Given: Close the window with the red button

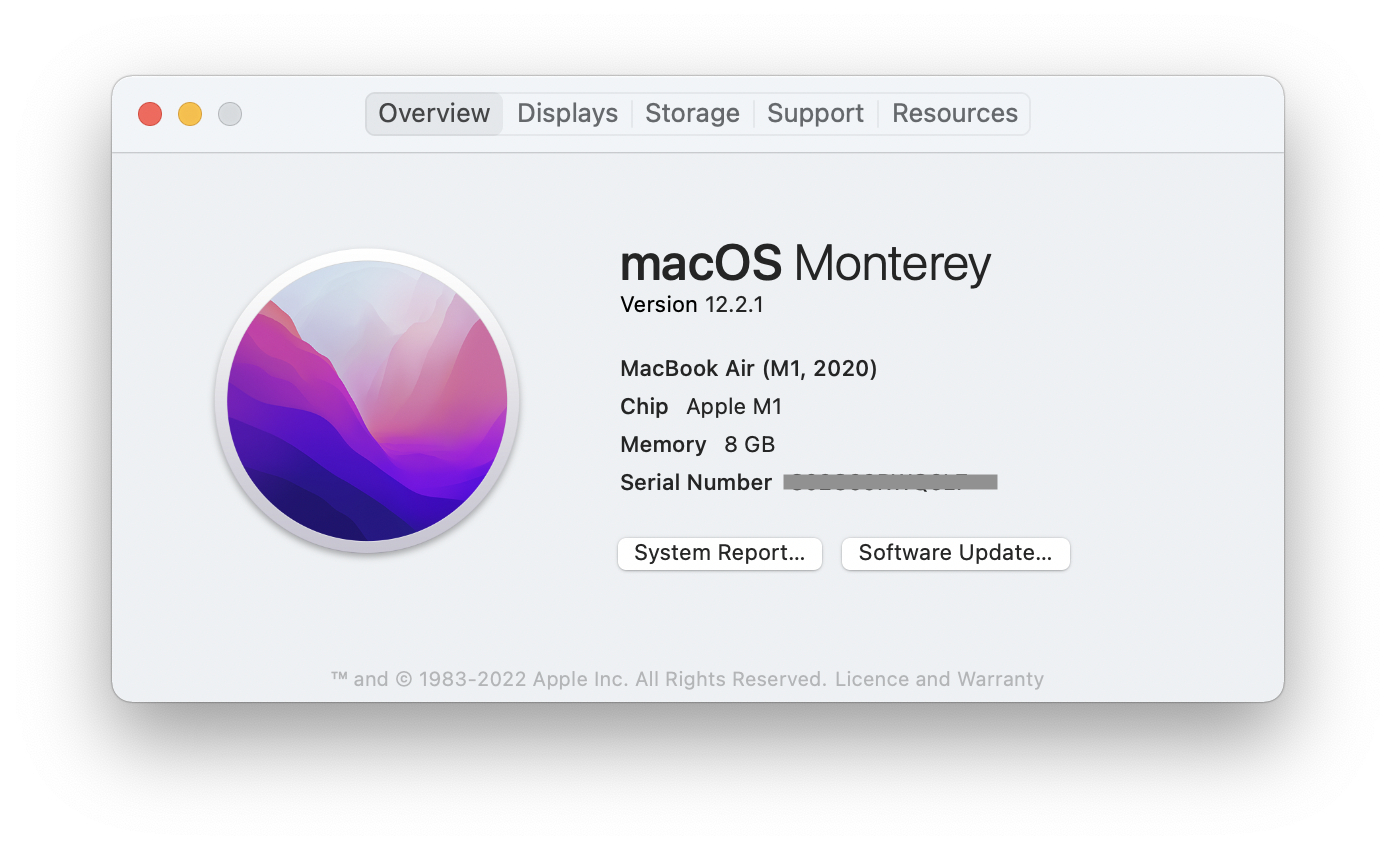Looking at the screenshot, I should click(x=150, y=114).
